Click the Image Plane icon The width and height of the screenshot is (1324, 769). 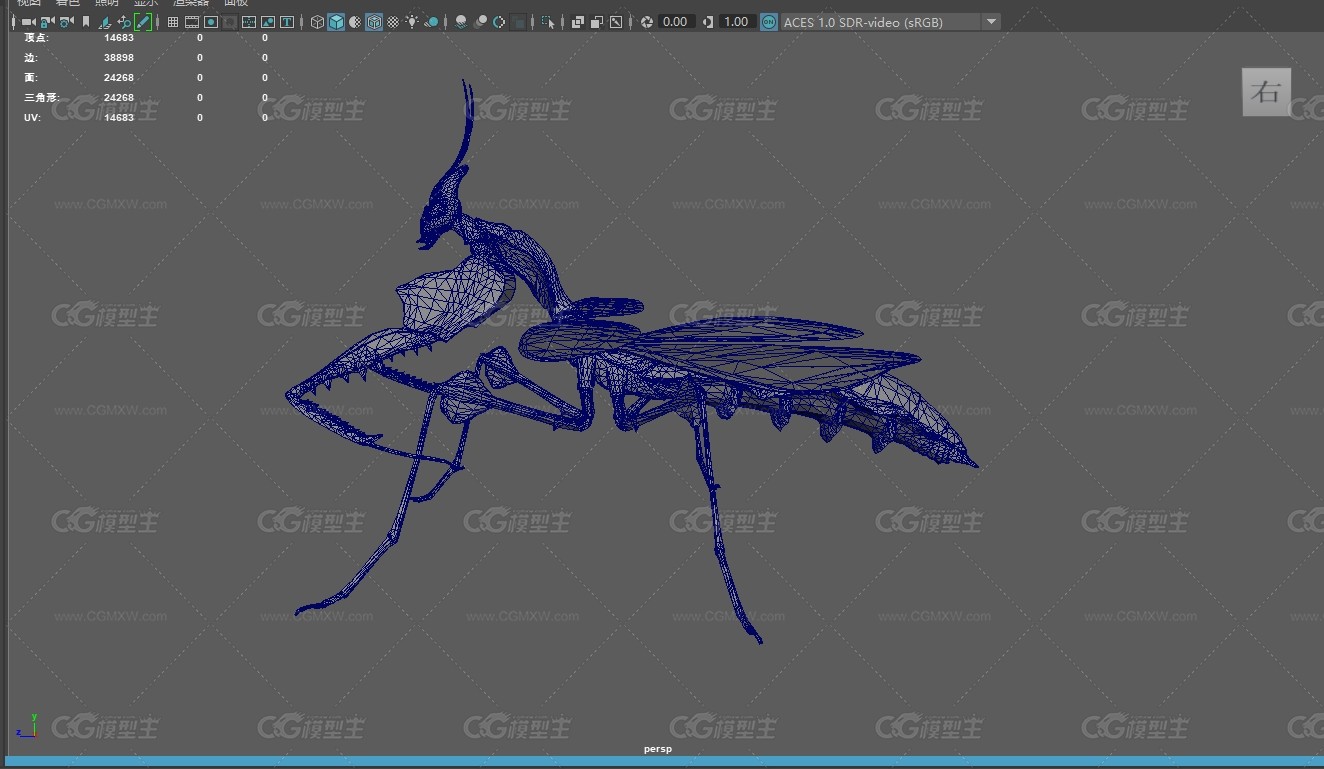click(x=105, y=21)
